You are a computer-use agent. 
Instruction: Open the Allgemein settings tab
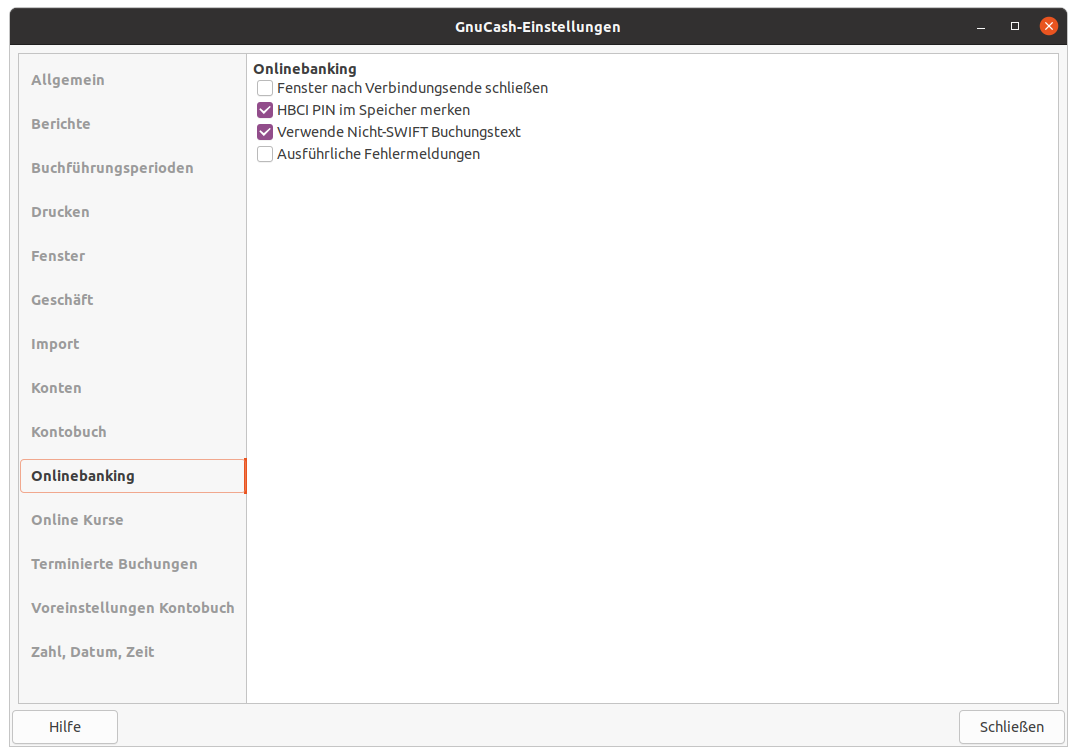[68, 80]
